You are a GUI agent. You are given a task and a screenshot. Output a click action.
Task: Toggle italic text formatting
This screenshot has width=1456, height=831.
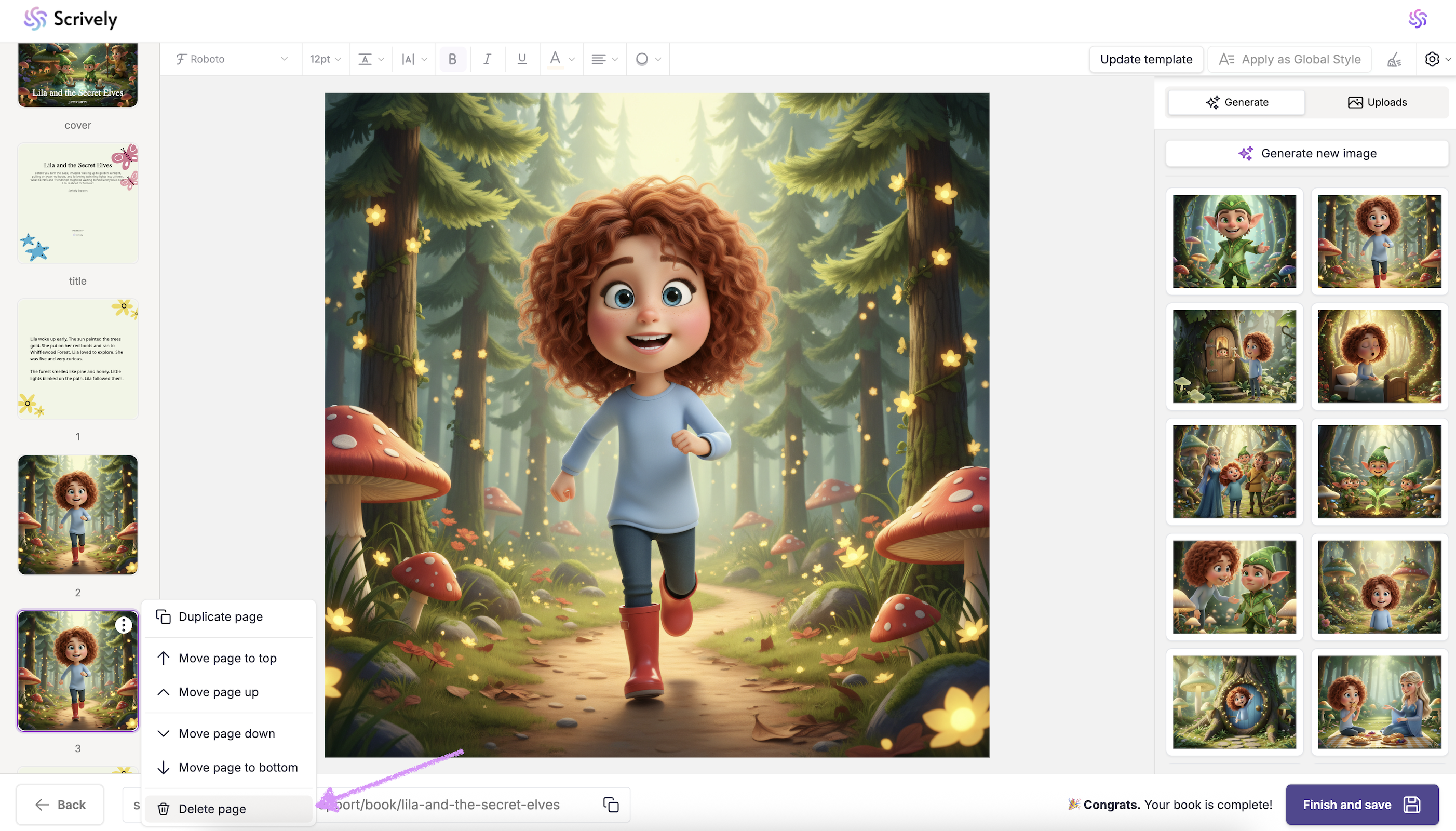[x=487, y=59]
